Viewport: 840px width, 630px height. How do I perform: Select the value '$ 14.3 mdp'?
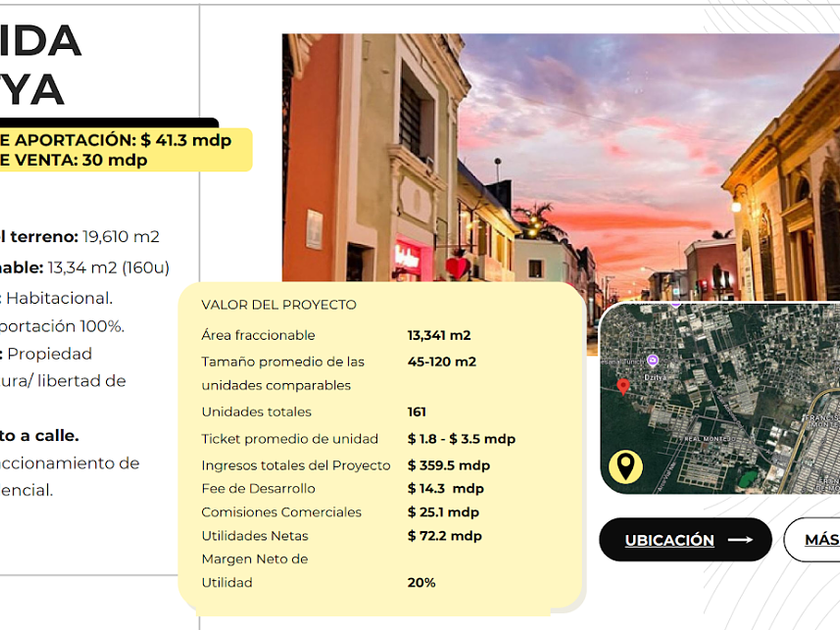point(445,489)
